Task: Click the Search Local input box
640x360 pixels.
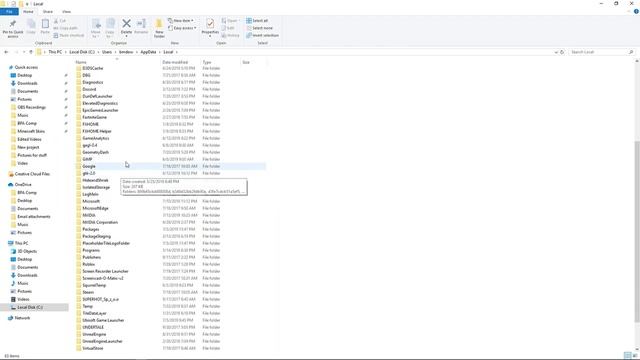Action: pyautogui.click(x=601, y=52)
